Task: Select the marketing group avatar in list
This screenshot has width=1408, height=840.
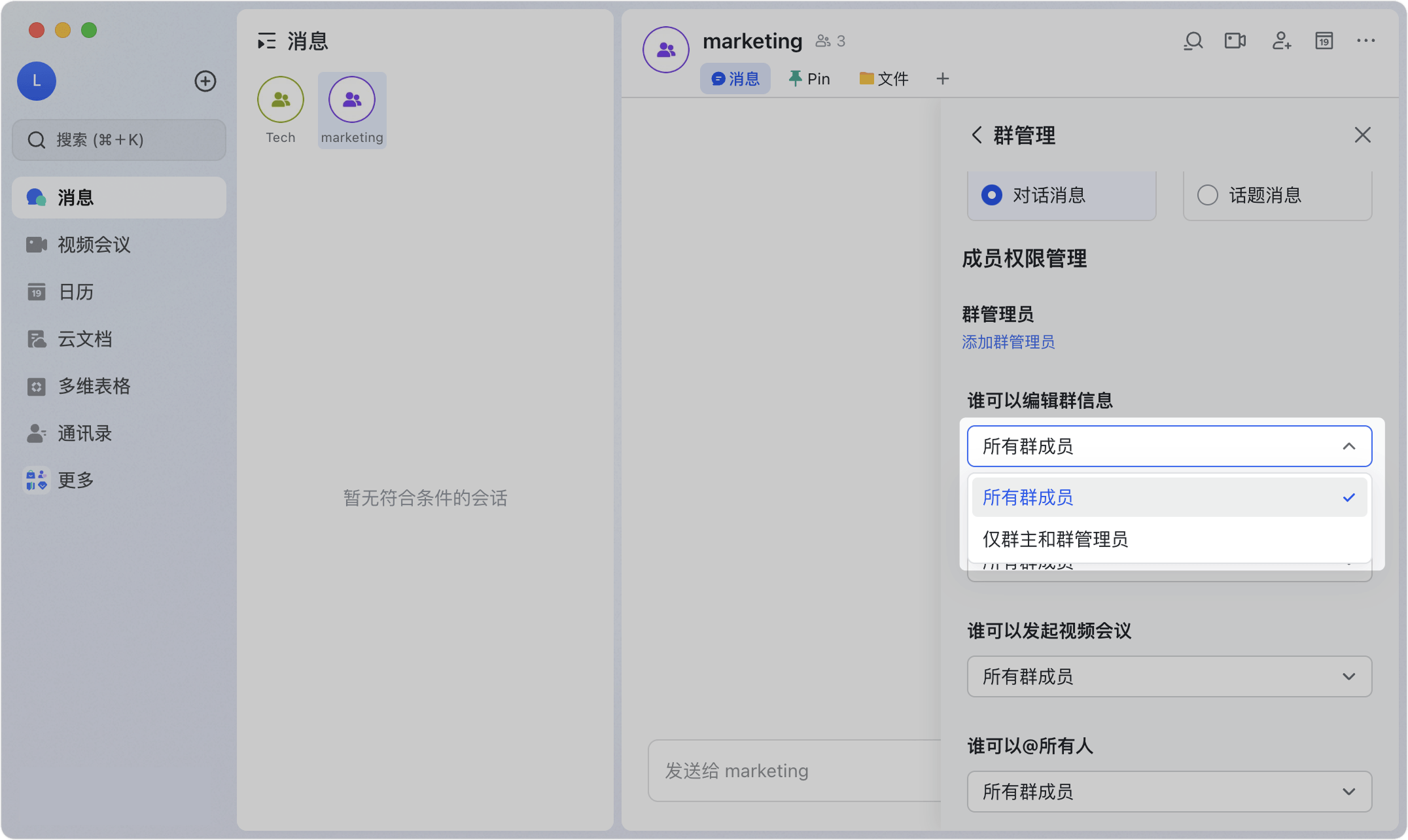Action: click(x=352, y=99)
